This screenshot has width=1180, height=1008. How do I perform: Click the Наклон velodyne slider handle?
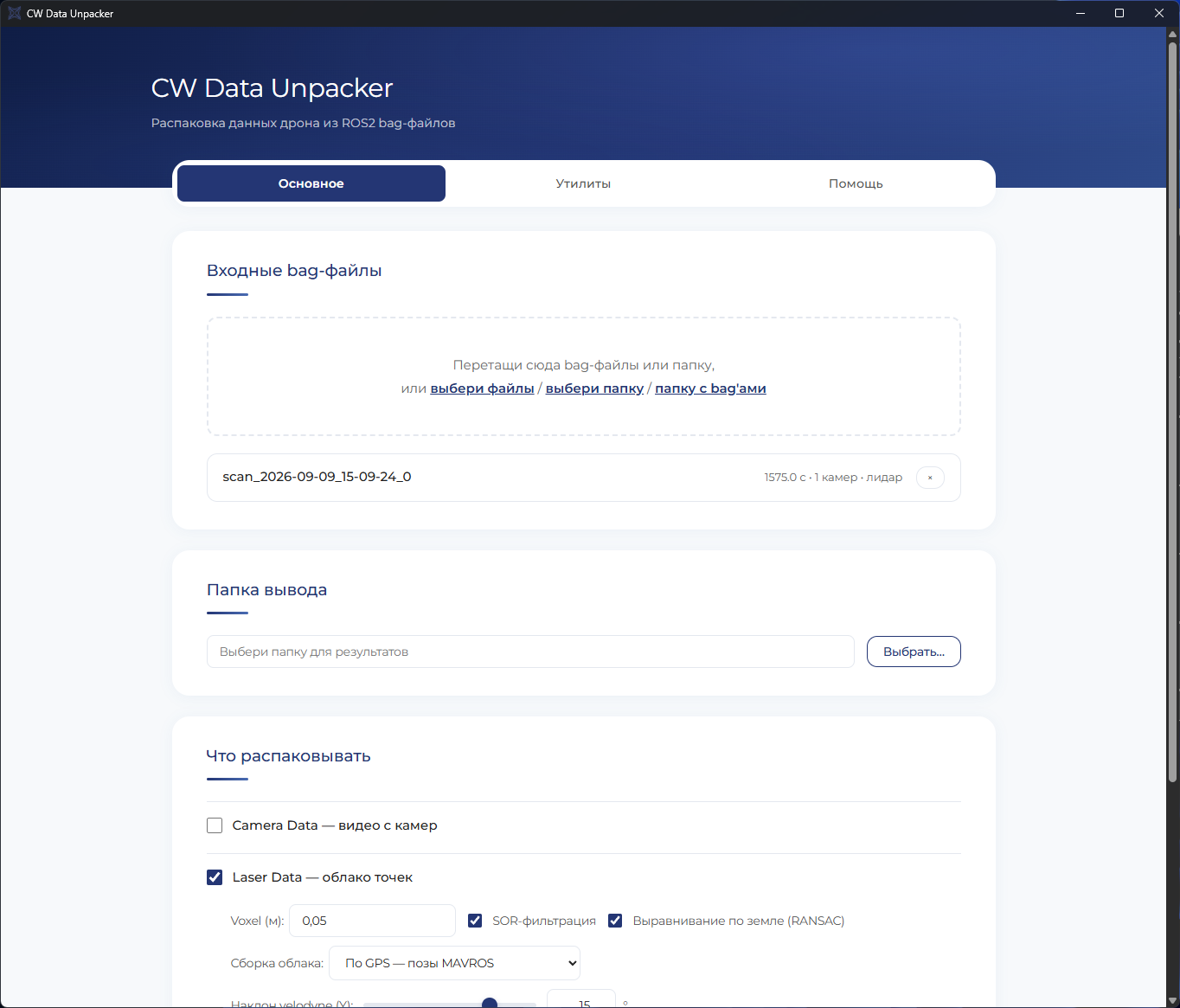click(x=490, y=1004)
